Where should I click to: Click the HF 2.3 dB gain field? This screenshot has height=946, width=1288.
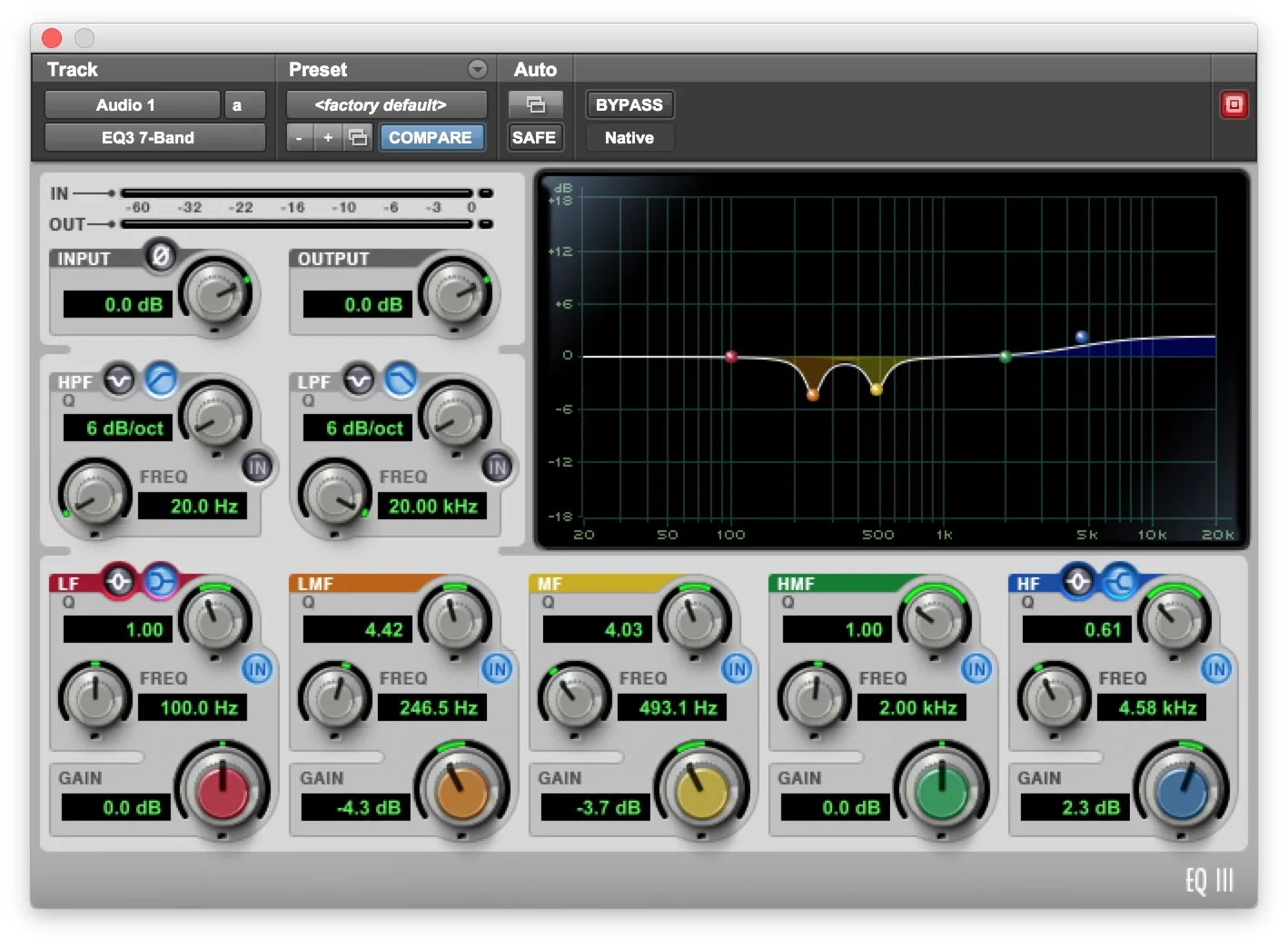1075,807
